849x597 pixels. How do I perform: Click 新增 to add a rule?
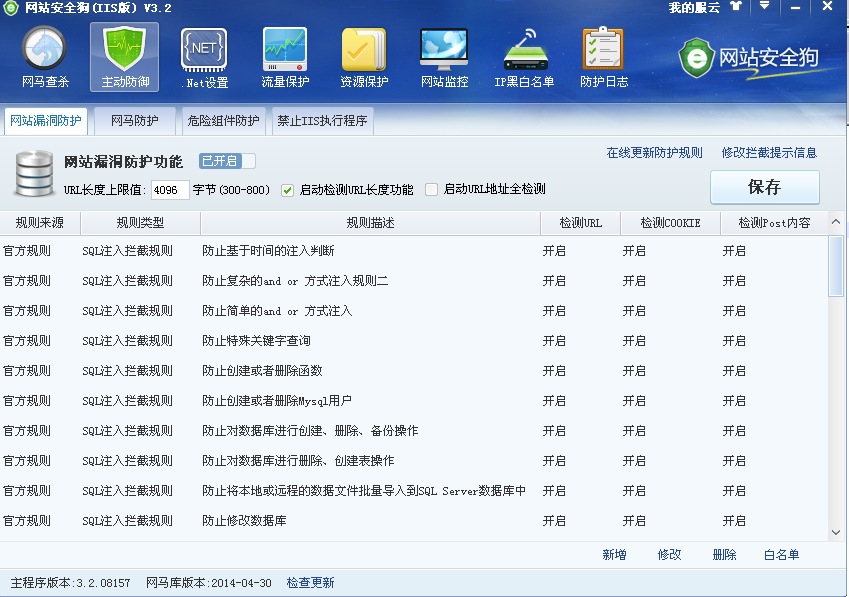(x=615, y=555)
